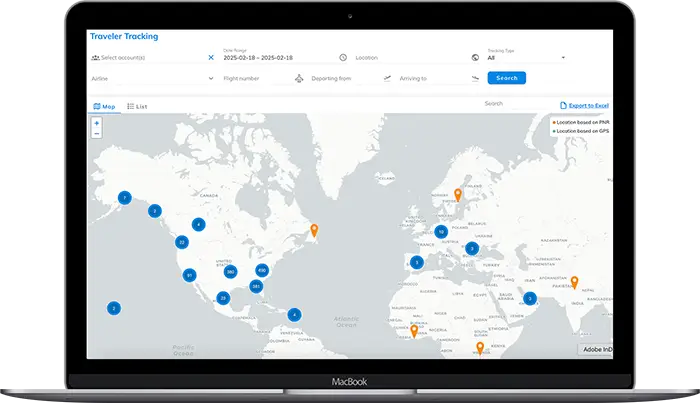
Task: Click the orange pin near Ghana
Action: (414, 331)
